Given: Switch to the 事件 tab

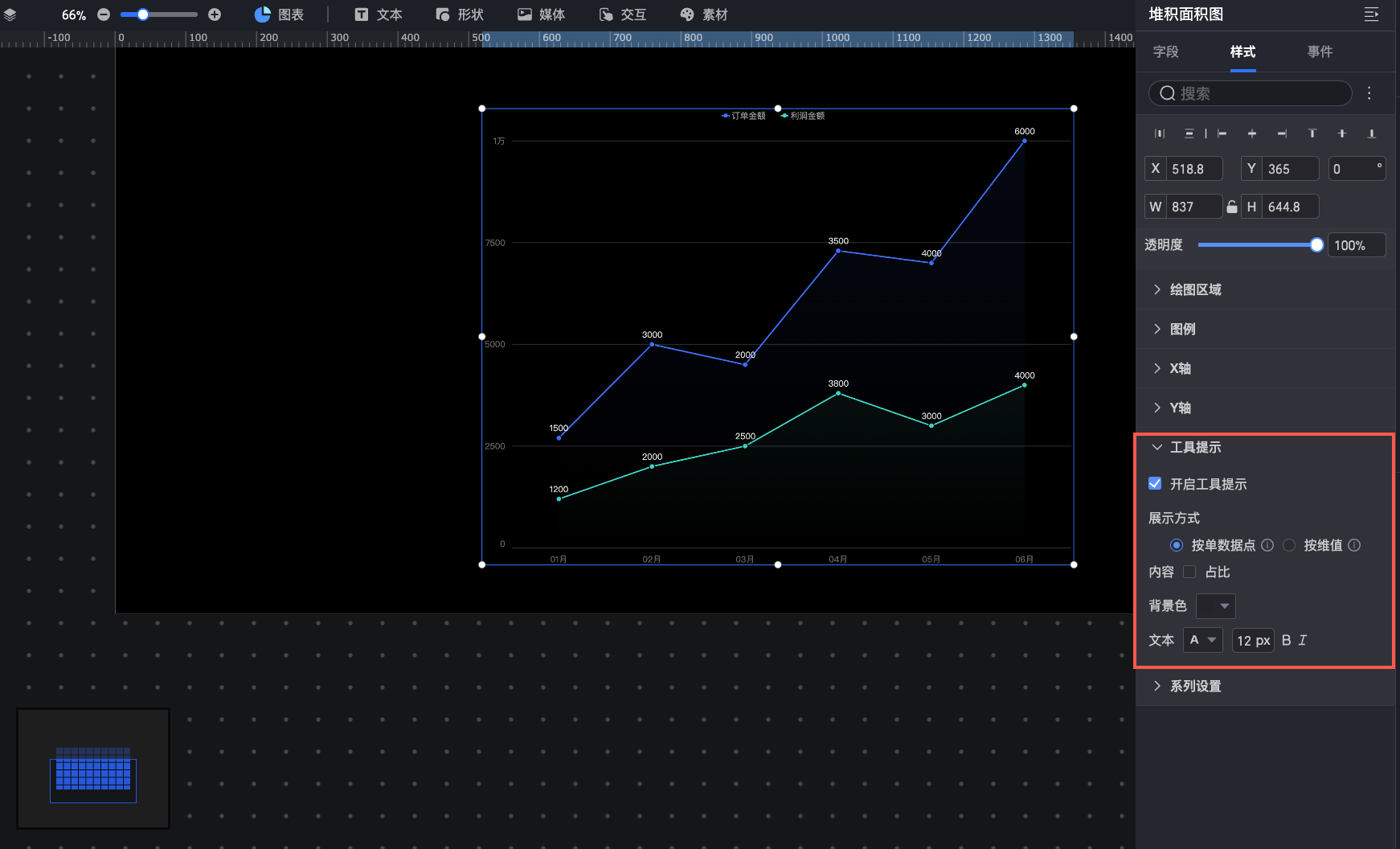Looking at the screenshot, I should tap(1320, 51).
